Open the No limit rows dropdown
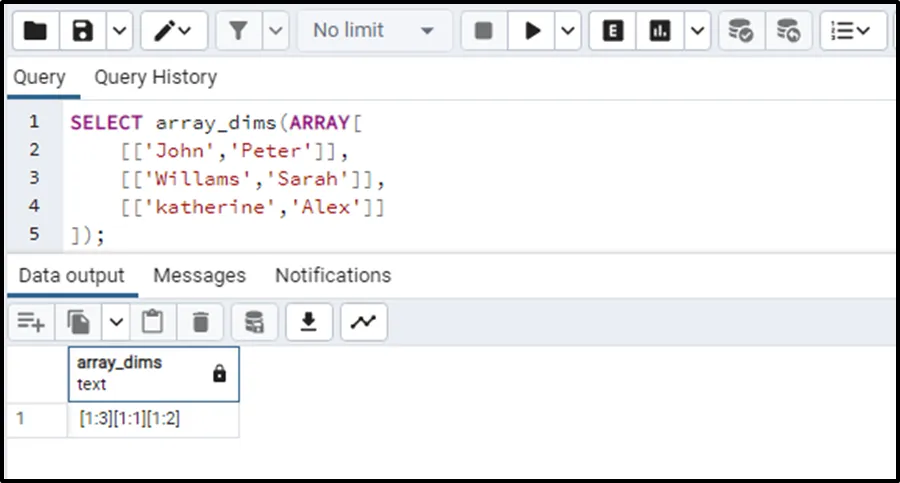The height and width of the screenshot is (483, 900). (374, 31)
